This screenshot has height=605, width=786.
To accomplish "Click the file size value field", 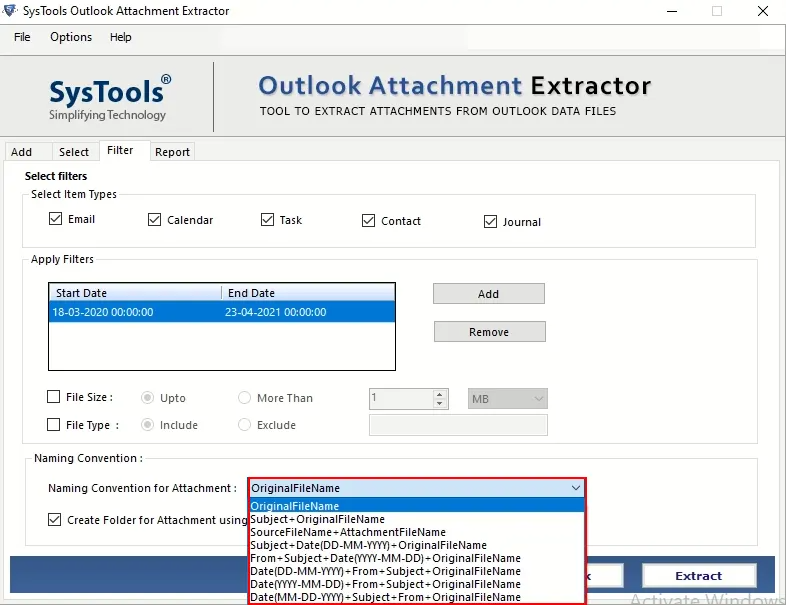I will (401, 399).
